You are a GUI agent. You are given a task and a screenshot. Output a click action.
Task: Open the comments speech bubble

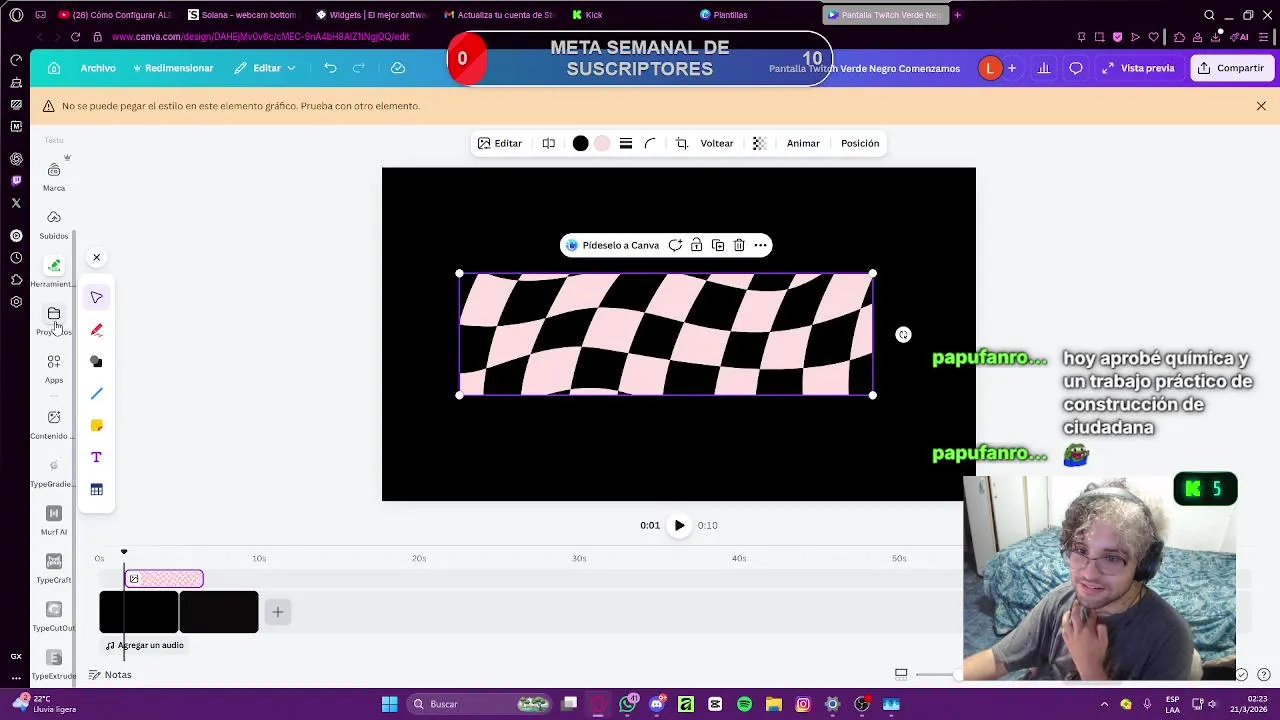1076,68
